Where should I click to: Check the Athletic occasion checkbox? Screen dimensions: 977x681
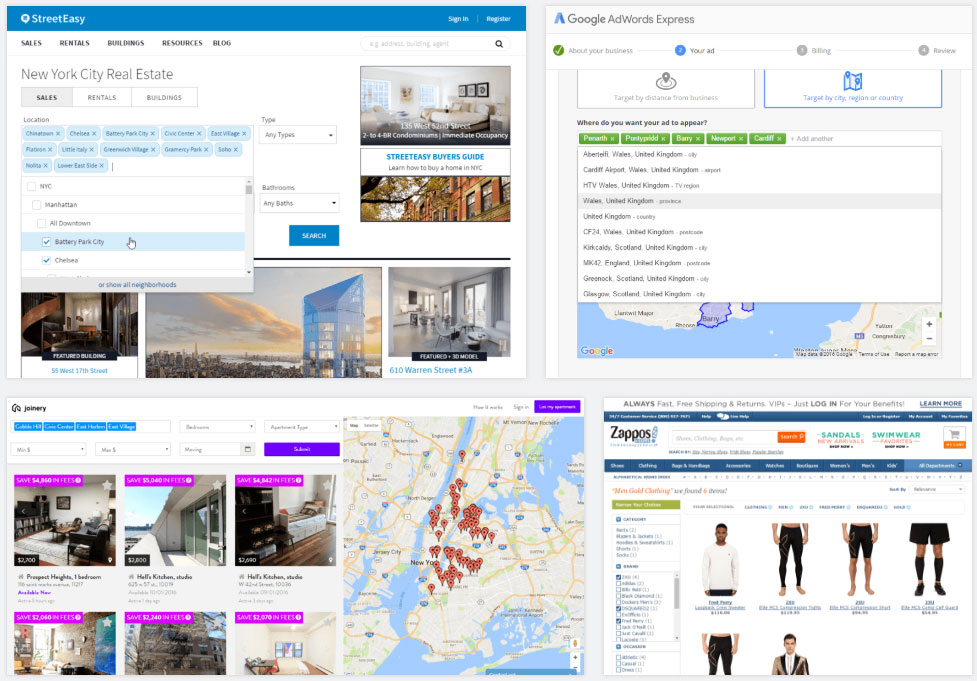(619, 657)
